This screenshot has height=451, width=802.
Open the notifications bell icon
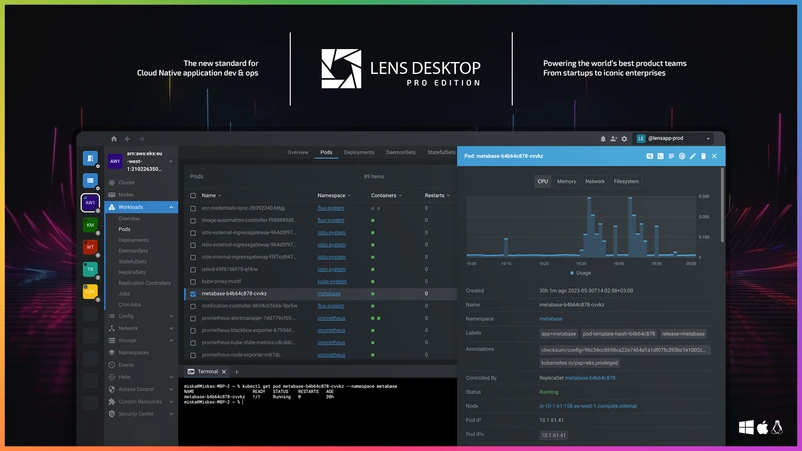coord(603,139)
